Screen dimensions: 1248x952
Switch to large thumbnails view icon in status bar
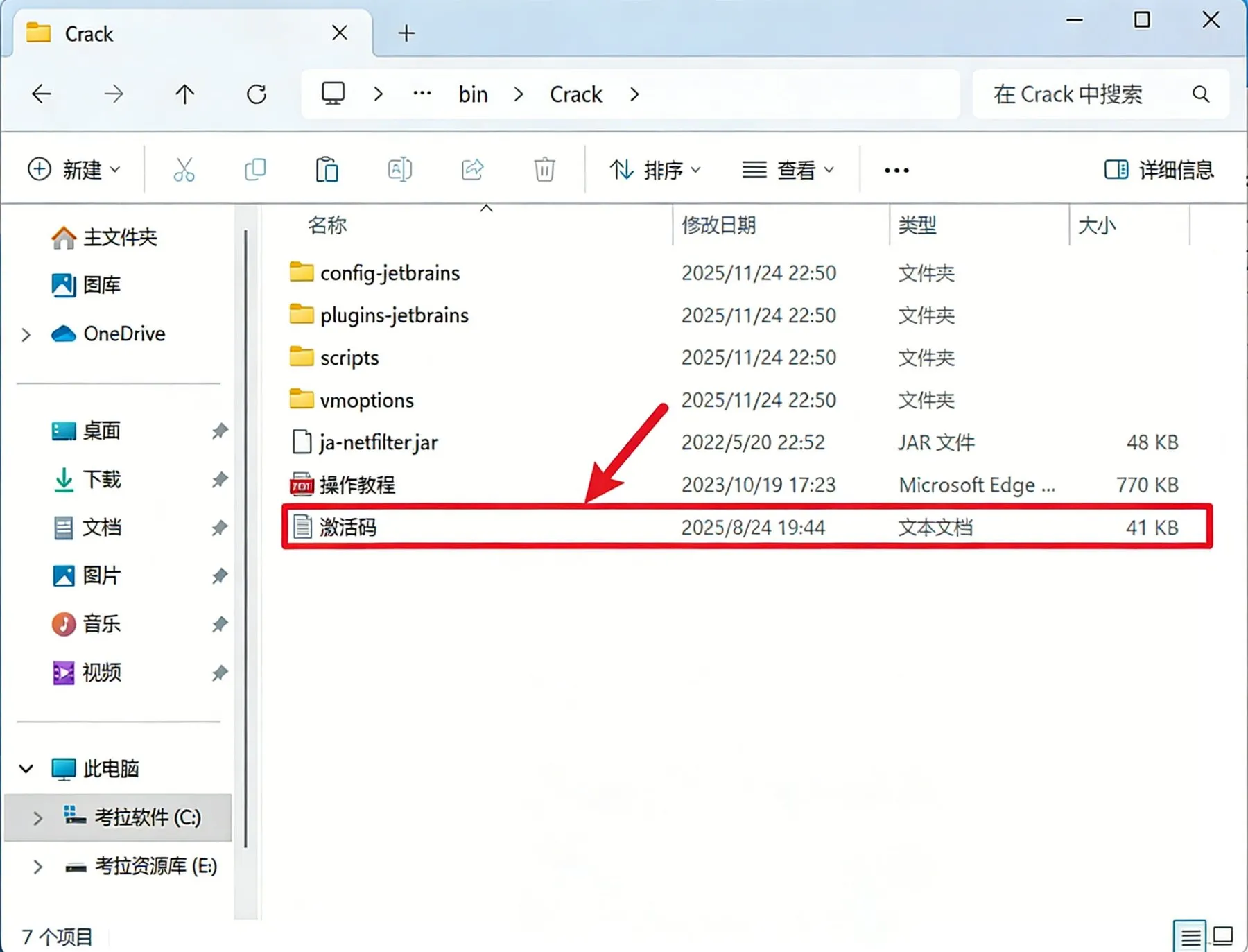tap(1223, 936)
